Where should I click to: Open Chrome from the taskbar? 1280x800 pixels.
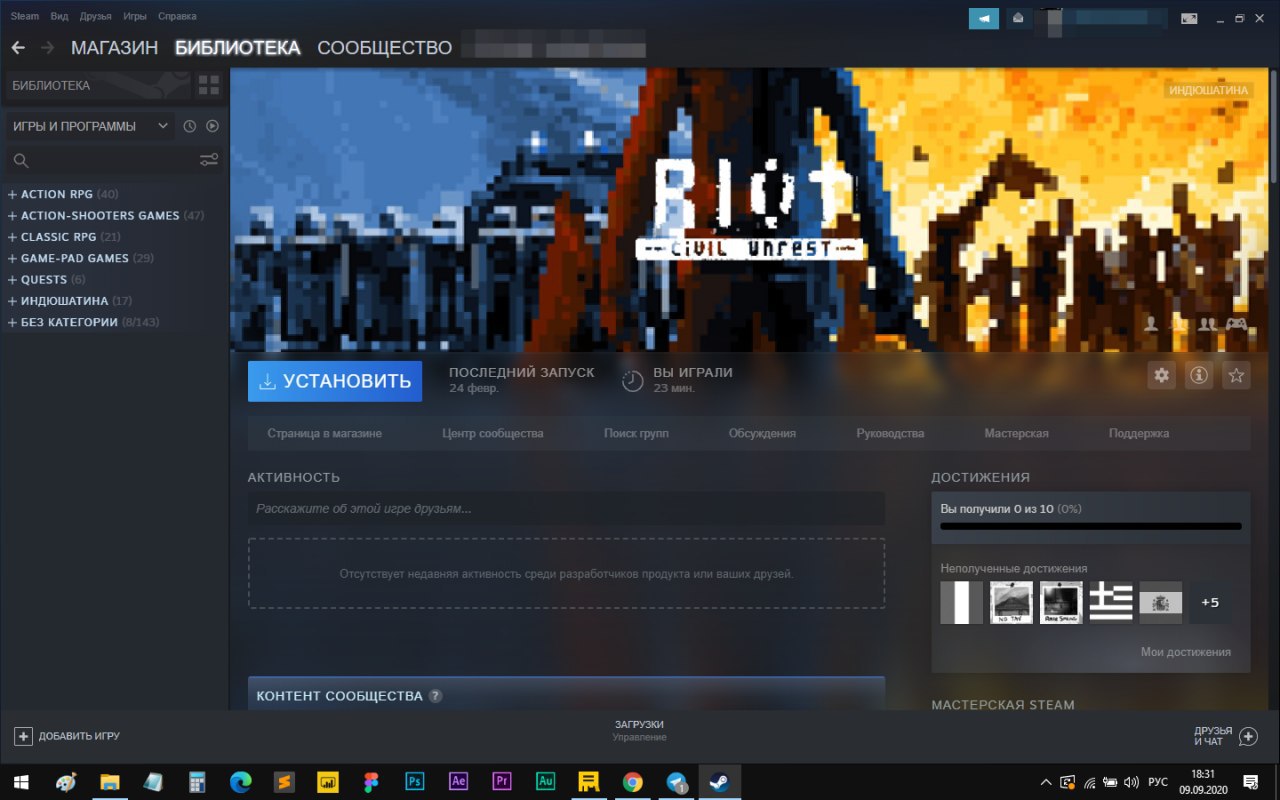point(632,781)
